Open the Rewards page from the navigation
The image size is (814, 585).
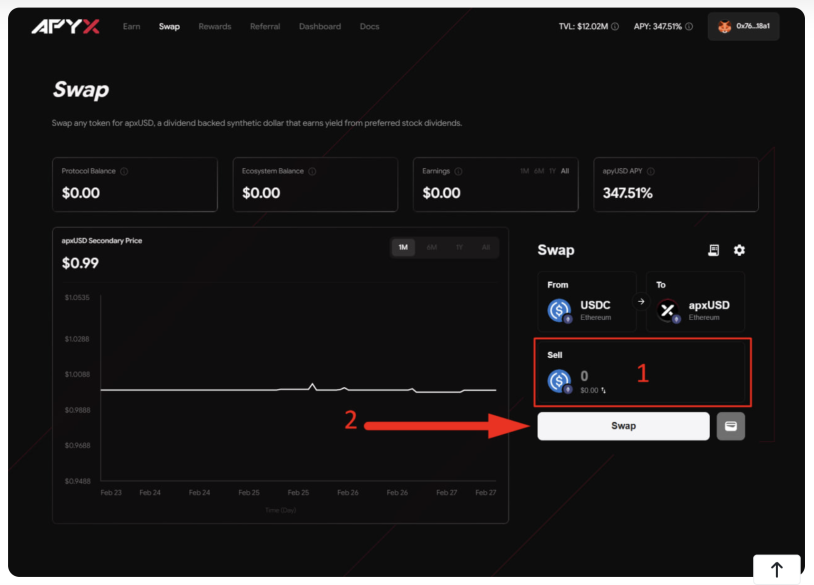pos(214,26)
